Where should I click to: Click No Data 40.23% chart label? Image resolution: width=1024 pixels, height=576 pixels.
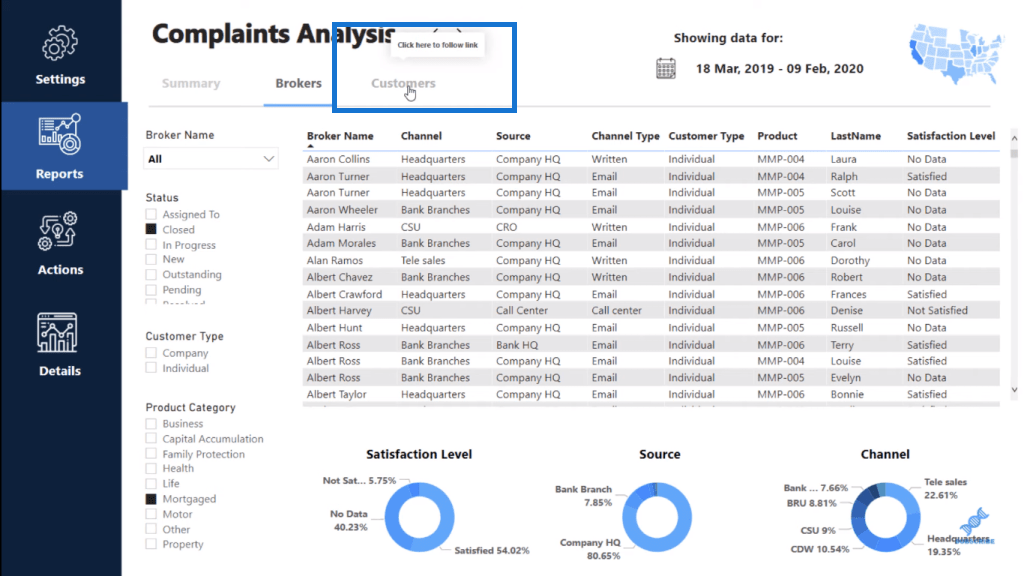(349, 520)
